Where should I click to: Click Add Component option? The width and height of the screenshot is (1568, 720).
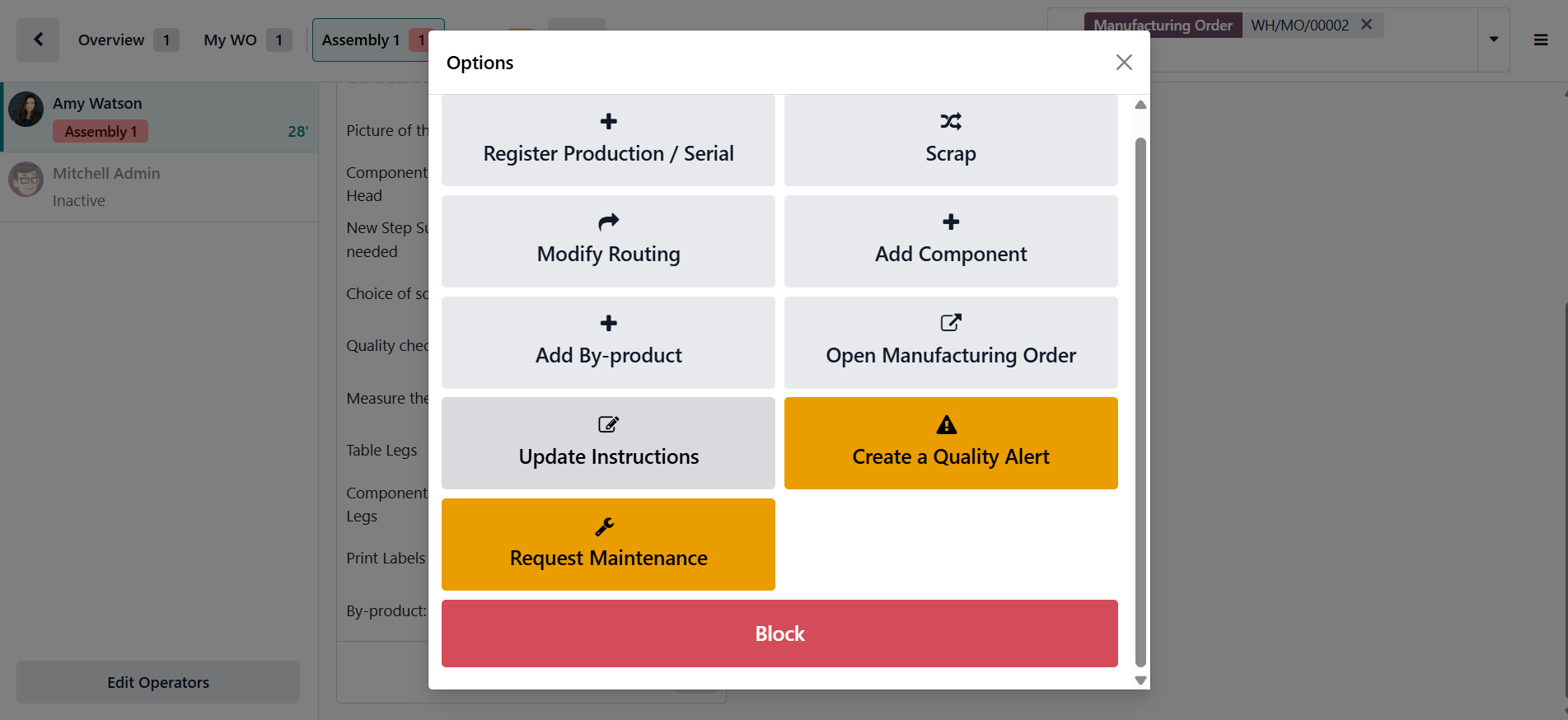(x=951, y=241)
